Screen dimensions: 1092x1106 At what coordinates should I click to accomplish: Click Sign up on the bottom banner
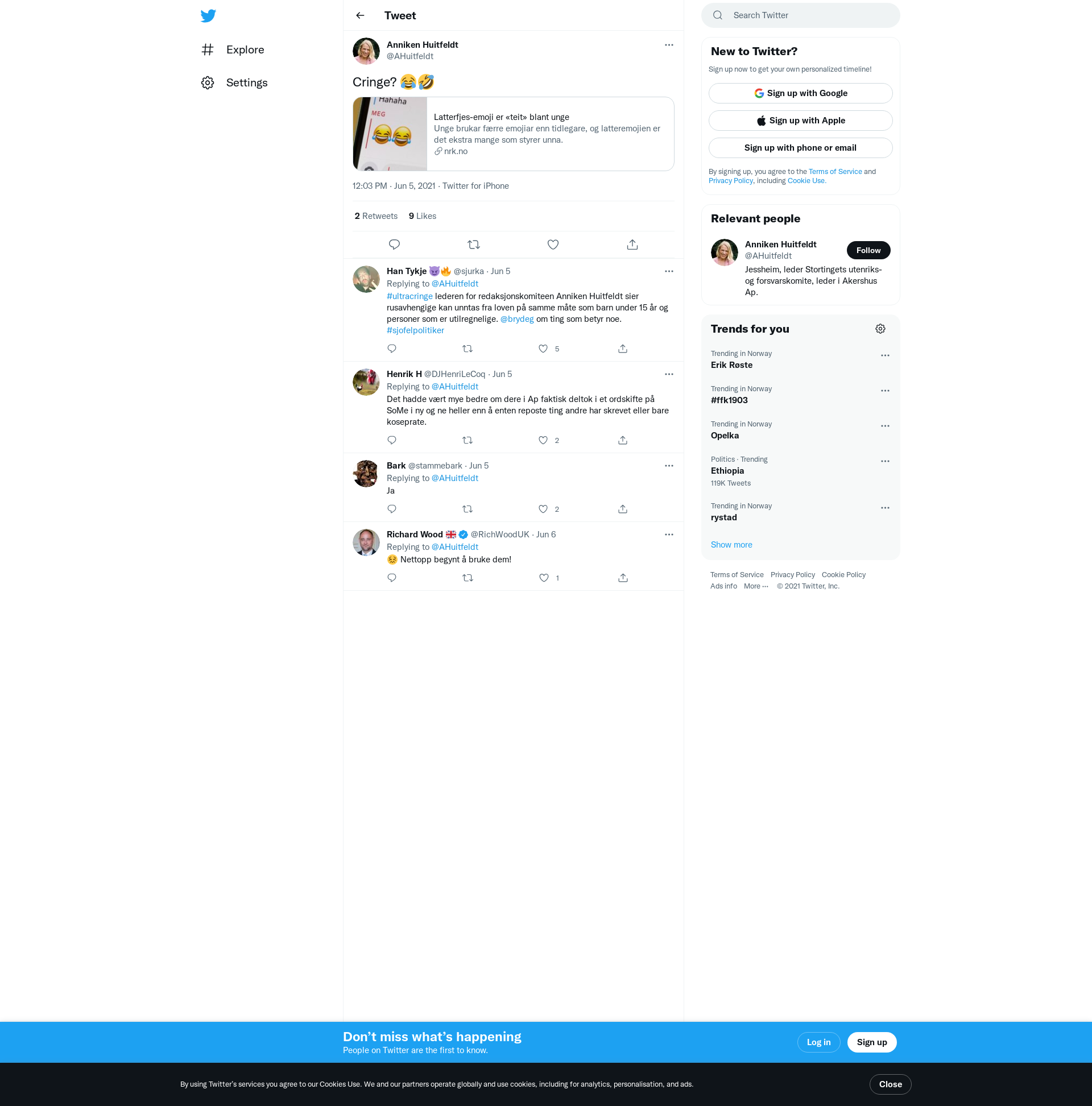871,1042
